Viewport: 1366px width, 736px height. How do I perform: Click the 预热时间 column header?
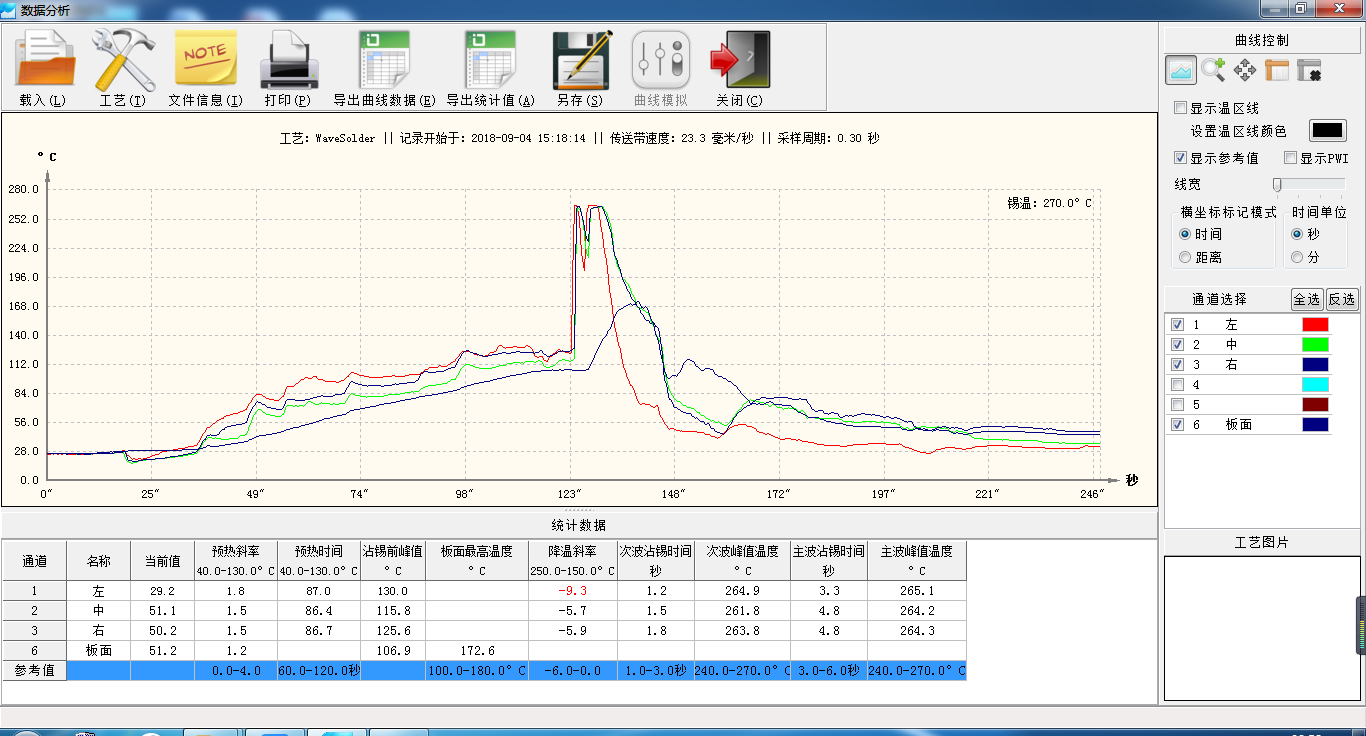(x=318, y=561)
